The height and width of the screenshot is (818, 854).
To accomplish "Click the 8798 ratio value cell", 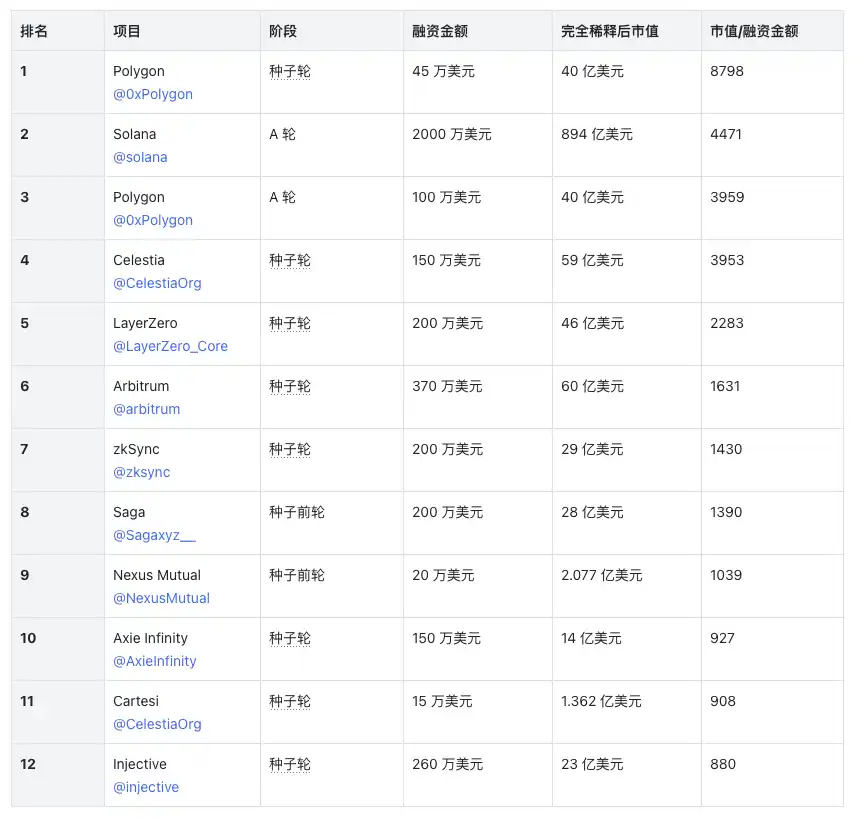I will point(727,71).
